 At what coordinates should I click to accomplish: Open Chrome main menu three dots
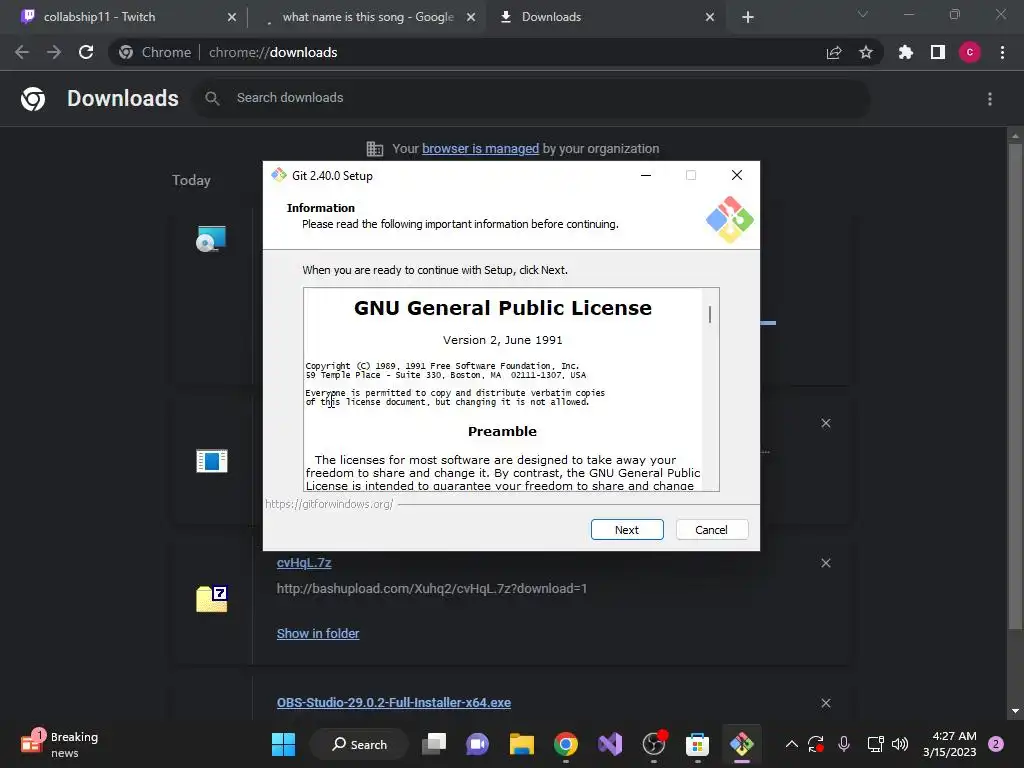click(x=1002, y=52)
